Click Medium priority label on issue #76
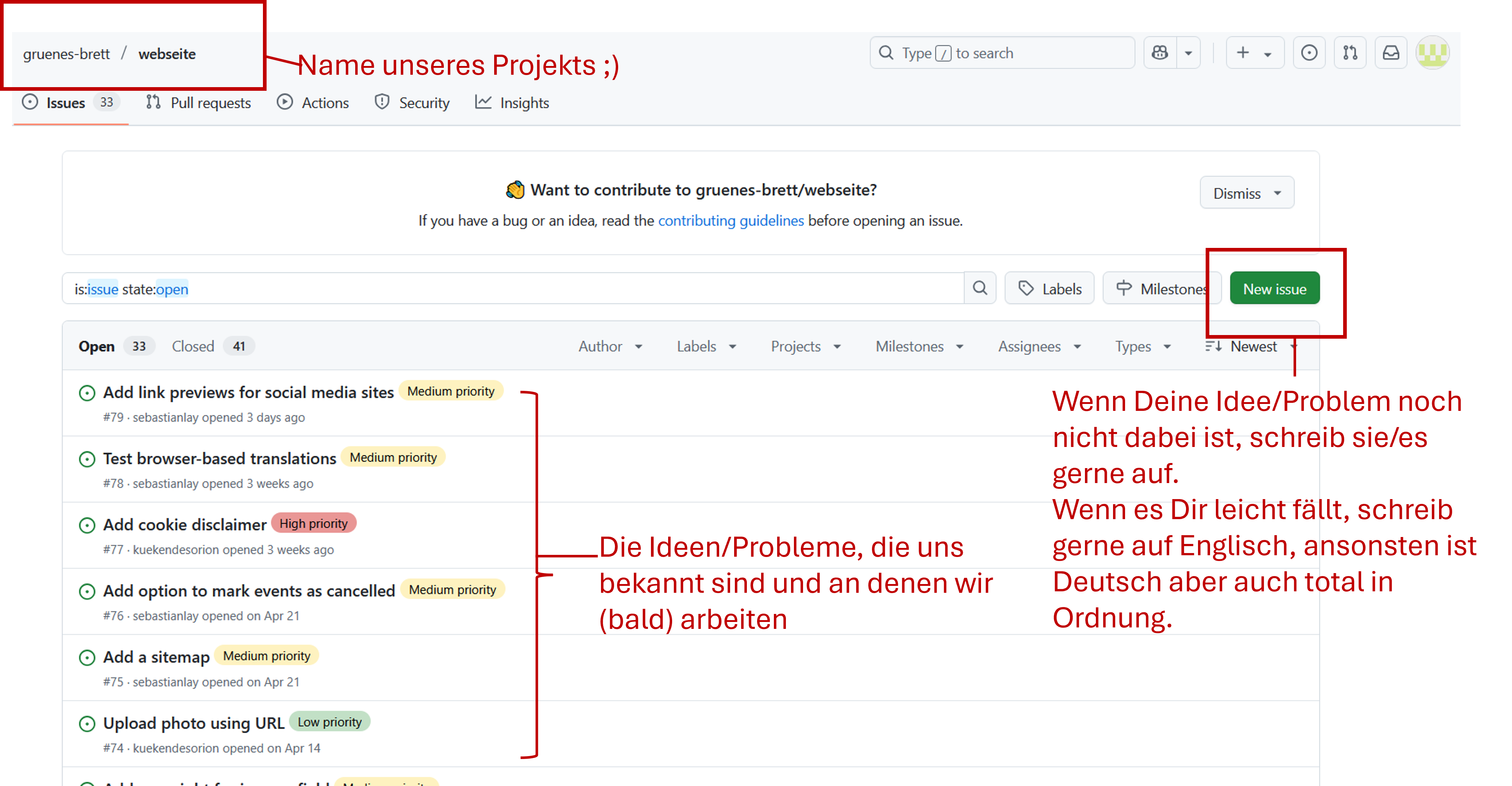 [x=453, y=589]
